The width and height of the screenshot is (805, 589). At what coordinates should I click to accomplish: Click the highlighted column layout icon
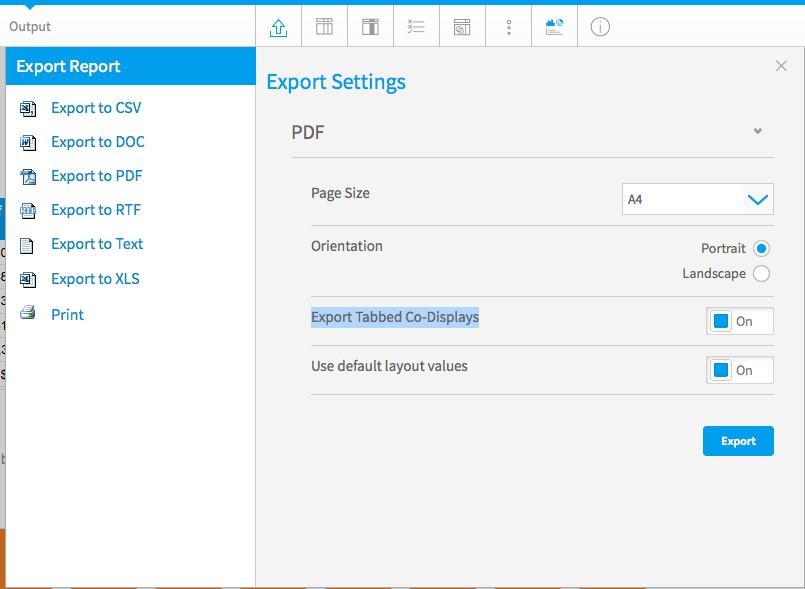point(370,27)
